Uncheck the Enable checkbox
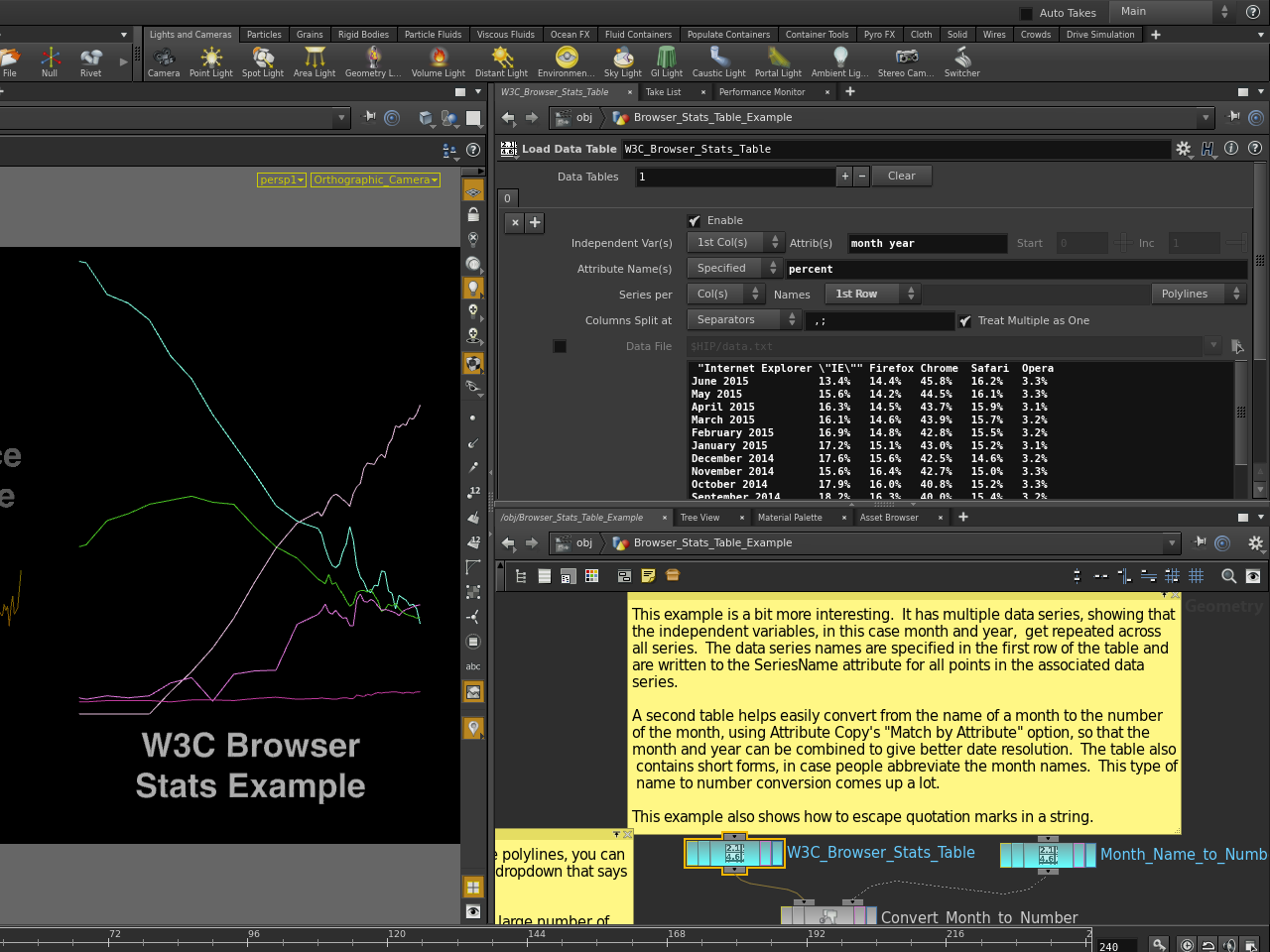The width and height of the screenshot is (1270, 952). coord(695,221)
